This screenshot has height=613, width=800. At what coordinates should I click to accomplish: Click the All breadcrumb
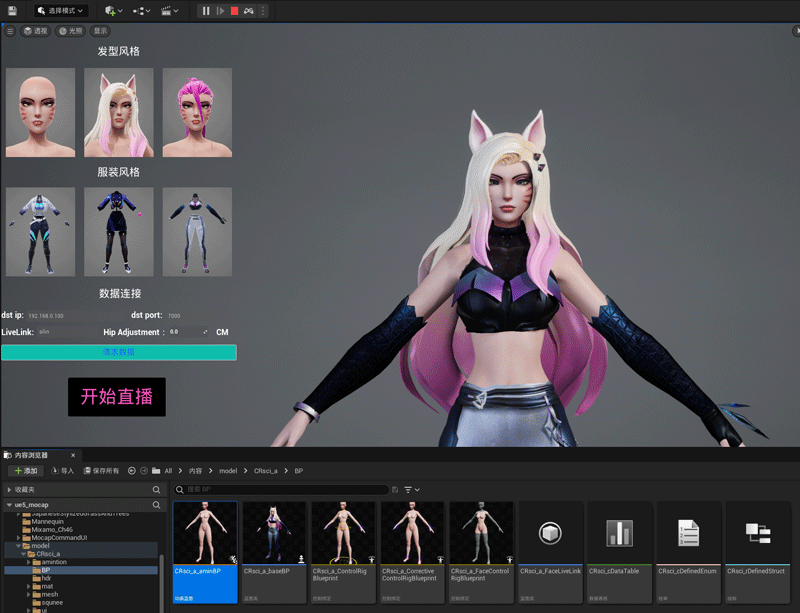tap(168, 471)
